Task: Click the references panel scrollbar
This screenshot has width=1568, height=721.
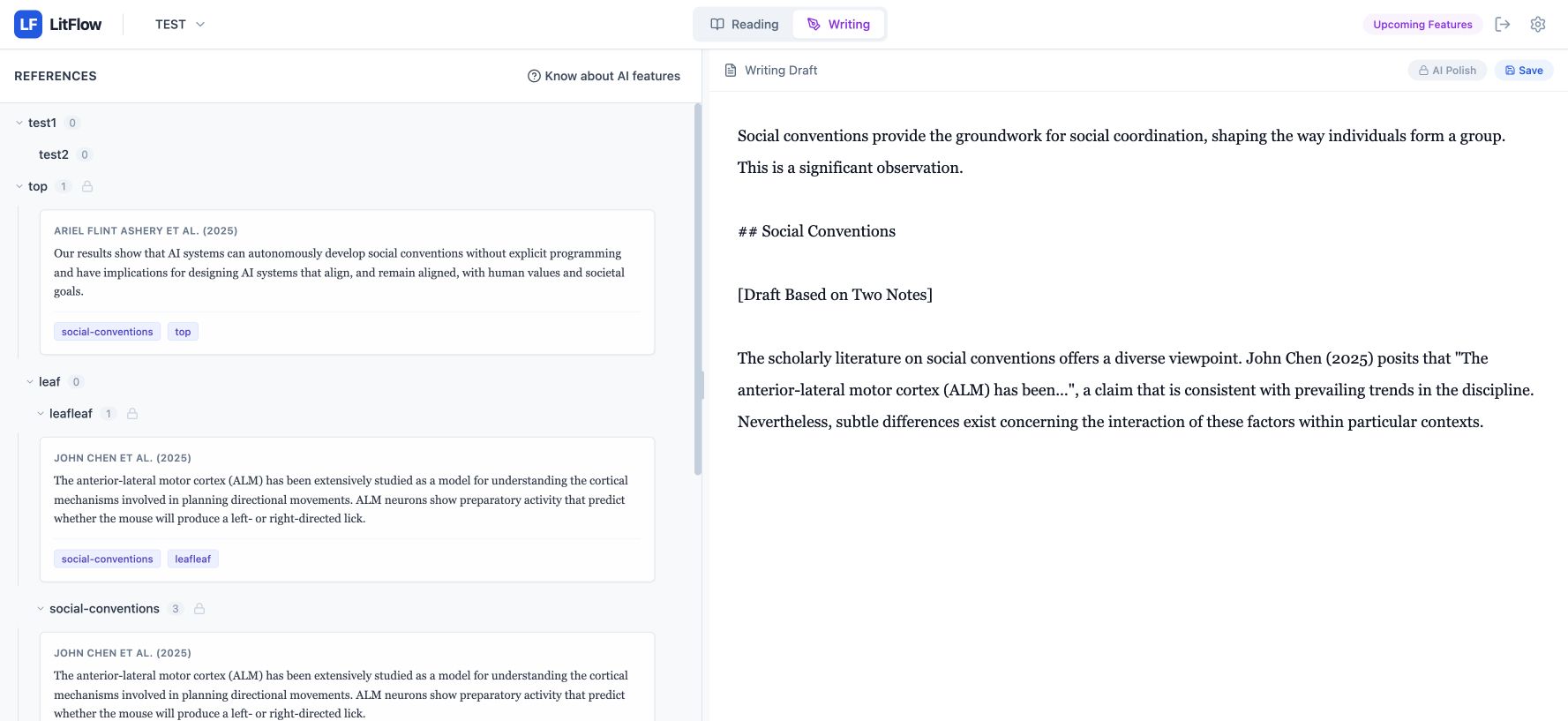Action: (698, 289)
